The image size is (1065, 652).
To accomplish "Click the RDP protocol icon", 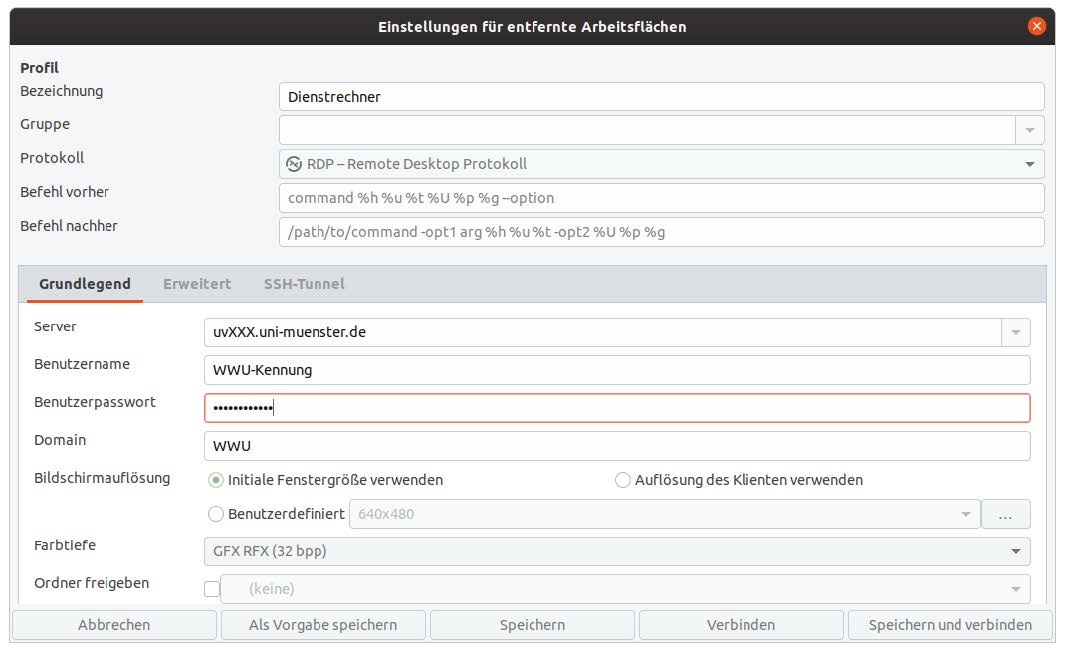I will (294, 164).
